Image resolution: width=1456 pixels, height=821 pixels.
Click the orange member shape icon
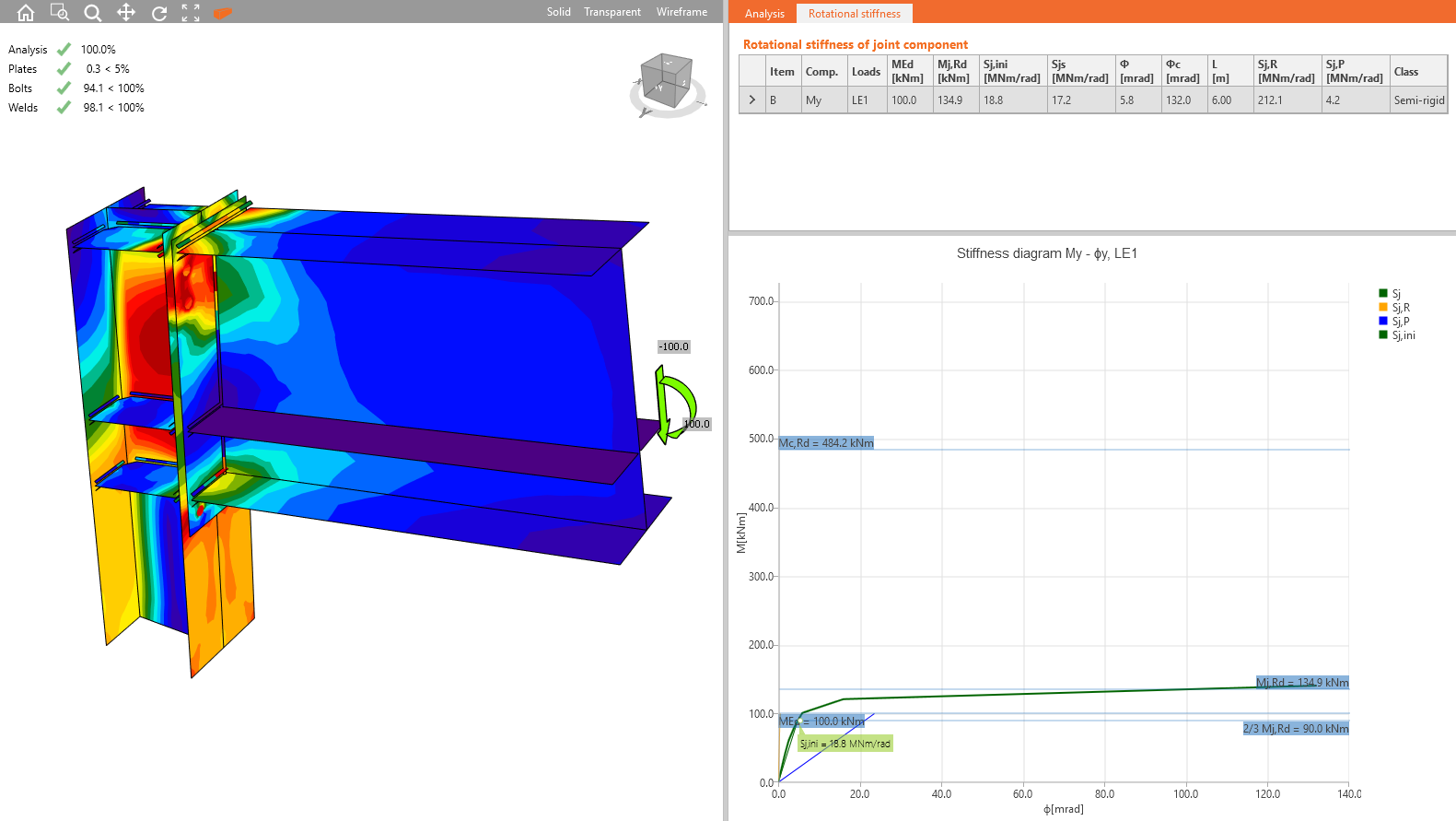pos(223,12)
